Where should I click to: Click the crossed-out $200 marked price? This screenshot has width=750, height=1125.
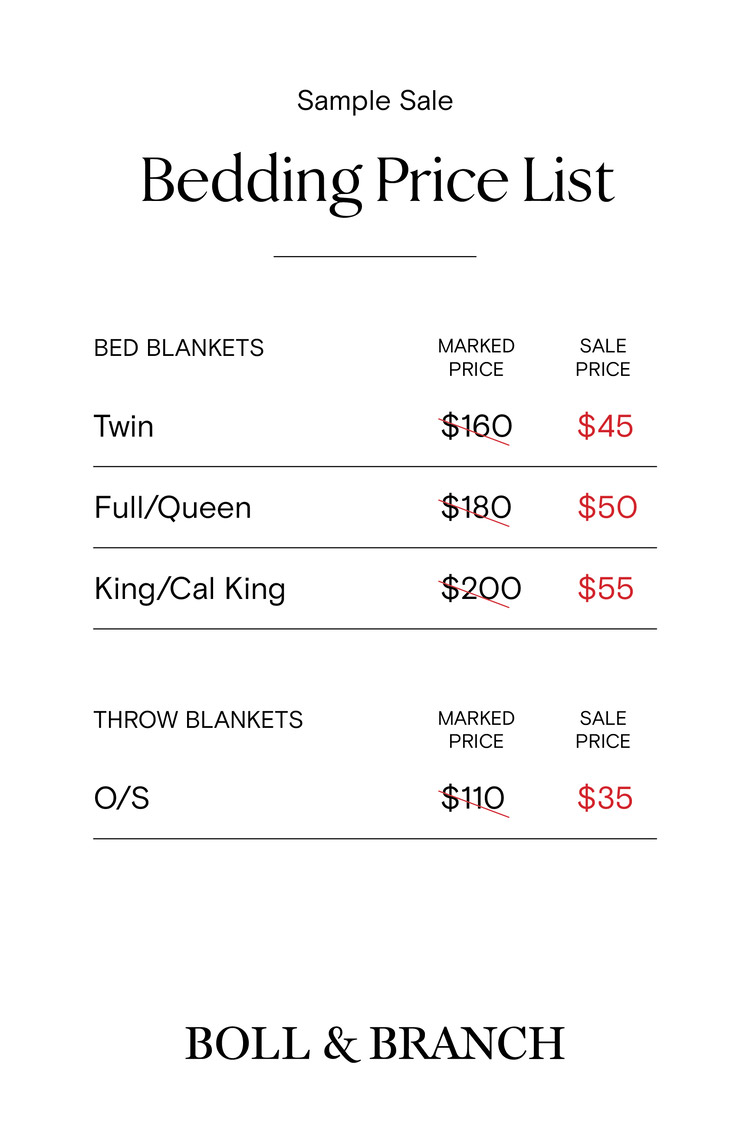click(x=480, y=589)
